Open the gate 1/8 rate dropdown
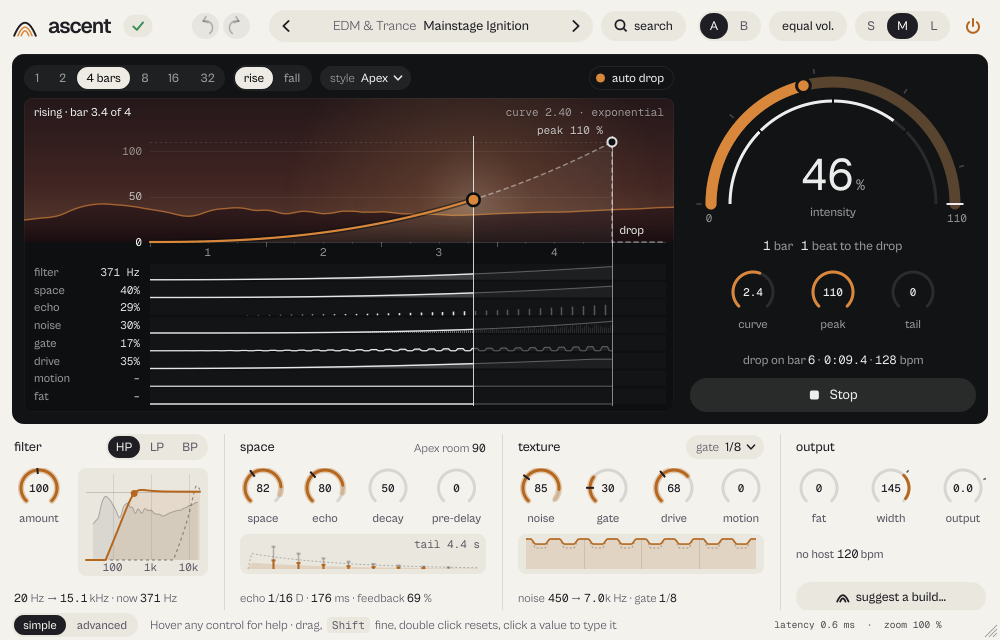This screenshot has height=640, width=1000. 725,447
